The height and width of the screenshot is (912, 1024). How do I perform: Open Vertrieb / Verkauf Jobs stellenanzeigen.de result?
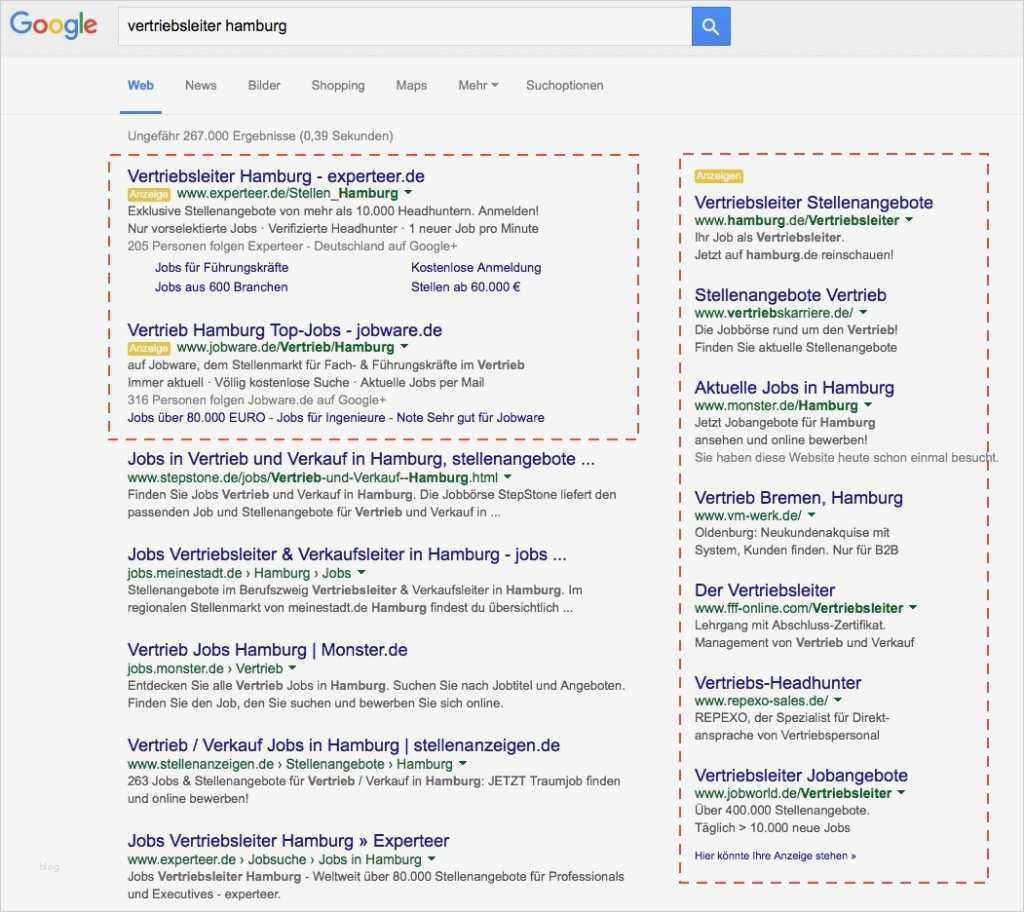tap(344, 745)
